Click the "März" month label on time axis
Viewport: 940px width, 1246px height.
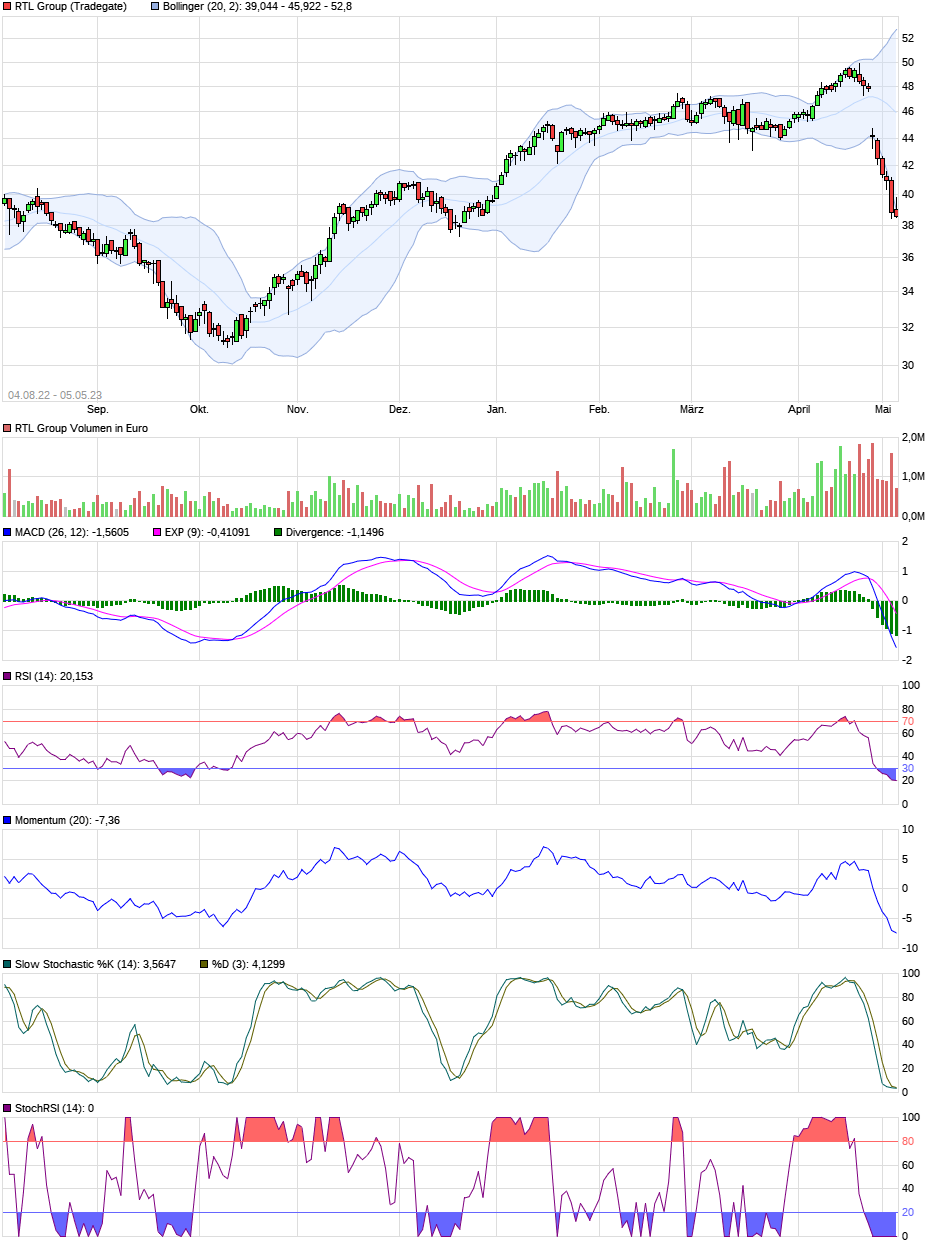691,409
